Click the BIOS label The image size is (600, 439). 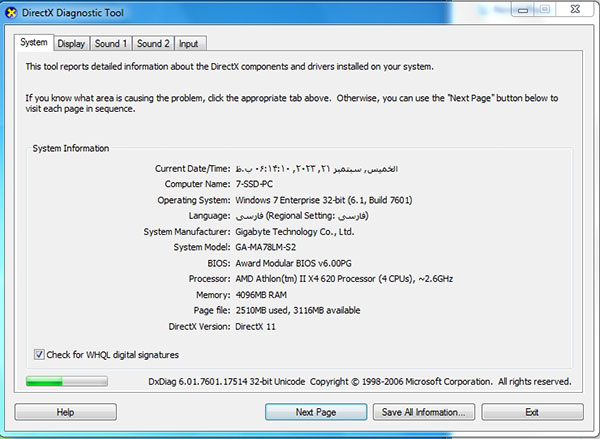[x=219, y=263]
